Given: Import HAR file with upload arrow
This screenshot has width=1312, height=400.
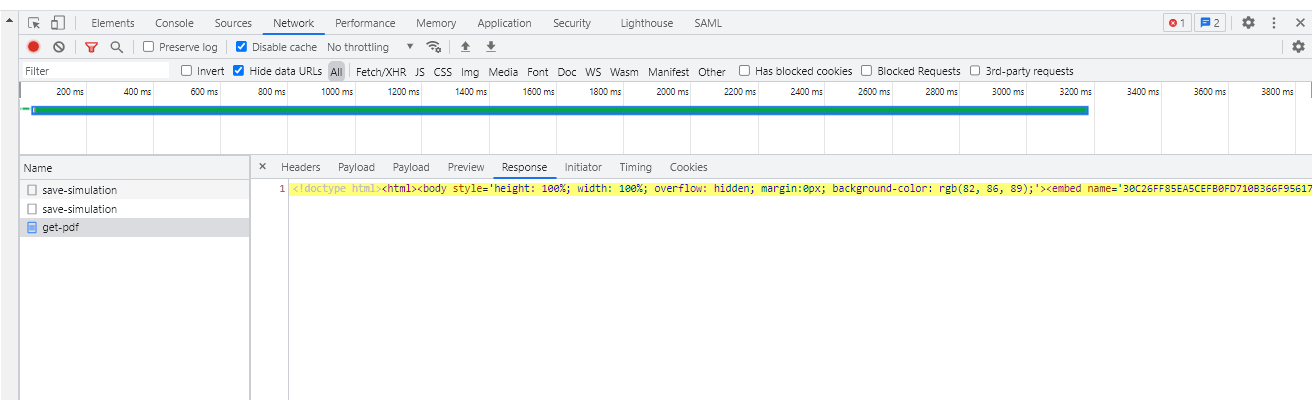Looking at the screenshot, I should click(465, 47).
